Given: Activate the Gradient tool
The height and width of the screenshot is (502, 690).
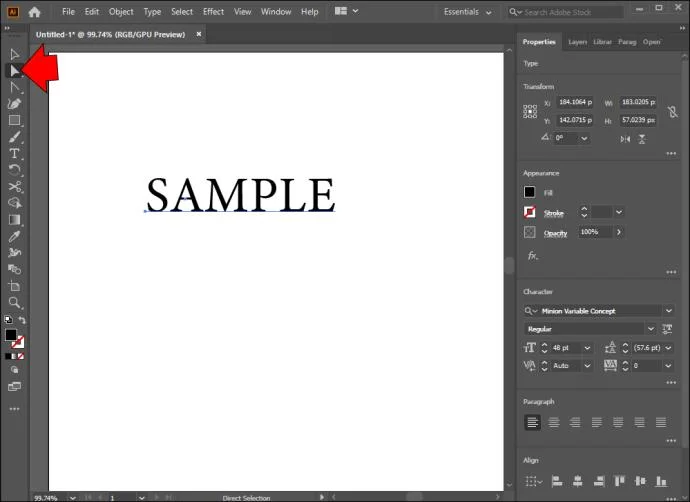Looking at the screenshot, I should (14, 220).
